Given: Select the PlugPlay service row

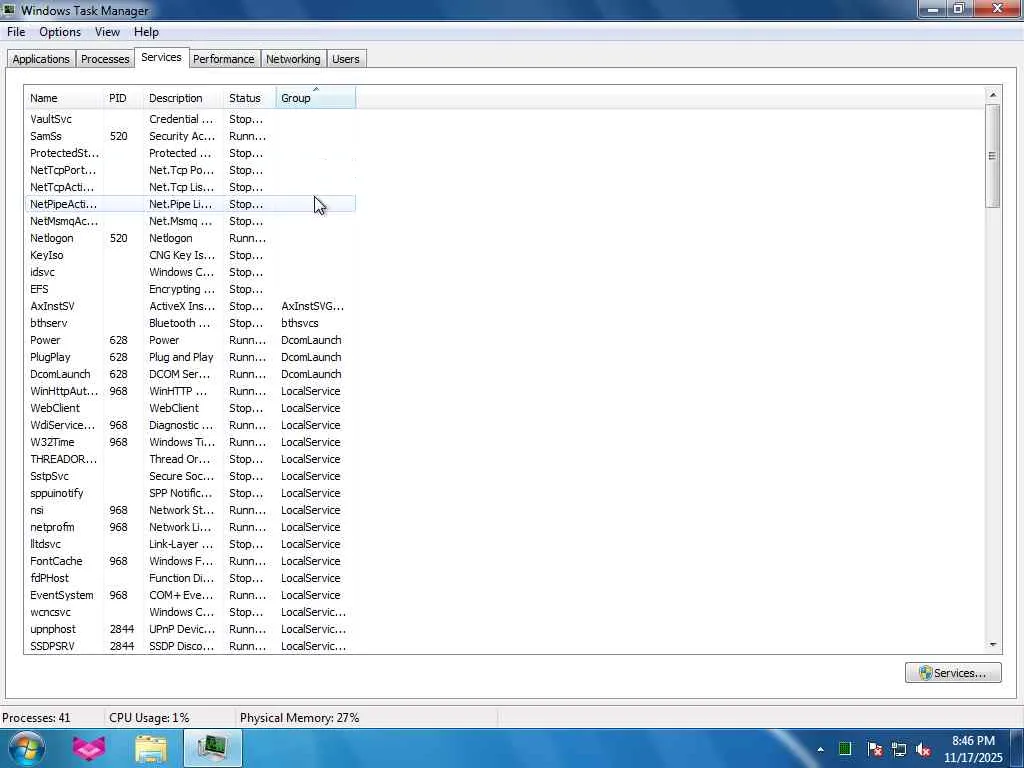Looking at the screenshot, I should point(190,357).
